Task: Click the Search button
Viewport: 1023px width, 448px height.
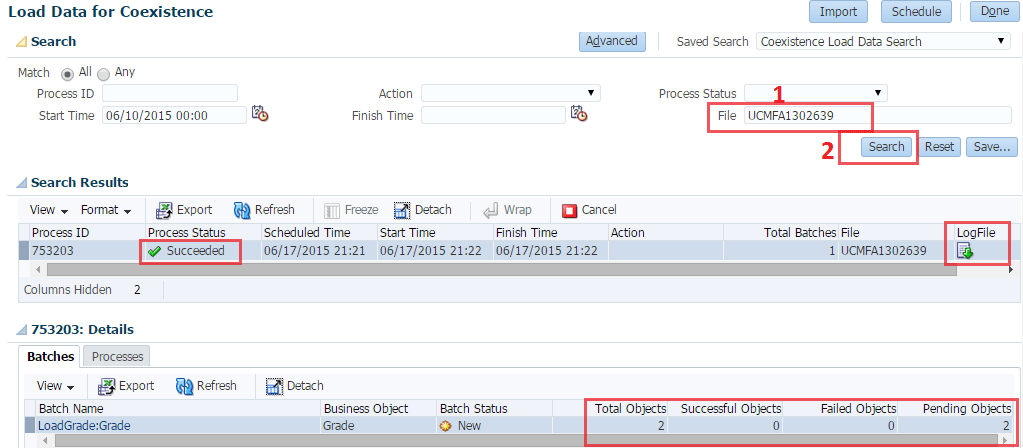Action: [x=886, y=147]
